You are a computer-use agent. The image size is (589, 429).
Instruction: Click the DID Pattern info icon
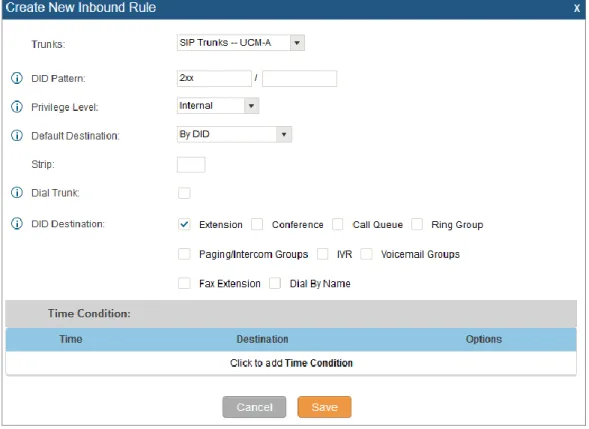(x=17, y=79)
